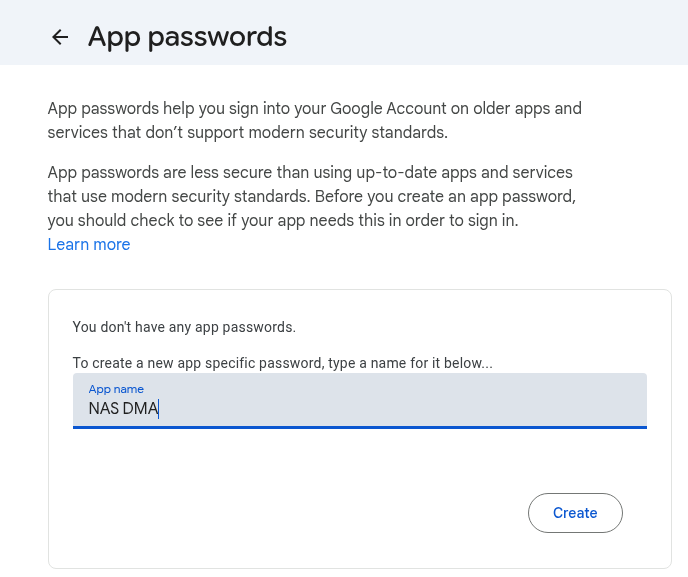Click the "App passwords" page heading
The image size is (688, 577).
point(187,37)
